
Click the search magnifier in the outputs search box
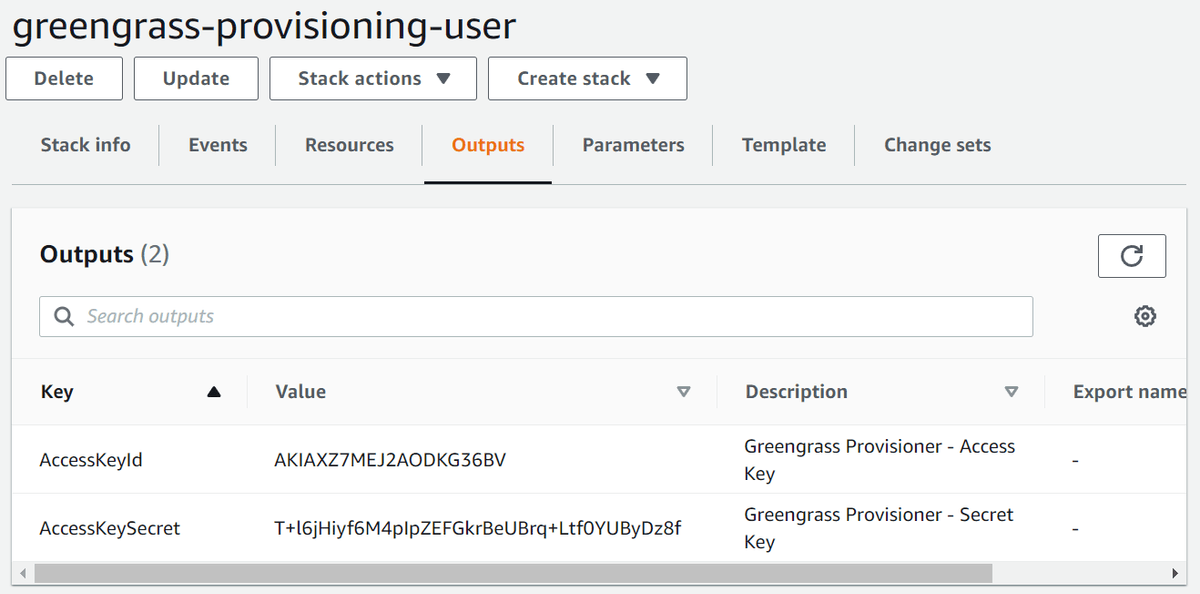click(63, 316)
